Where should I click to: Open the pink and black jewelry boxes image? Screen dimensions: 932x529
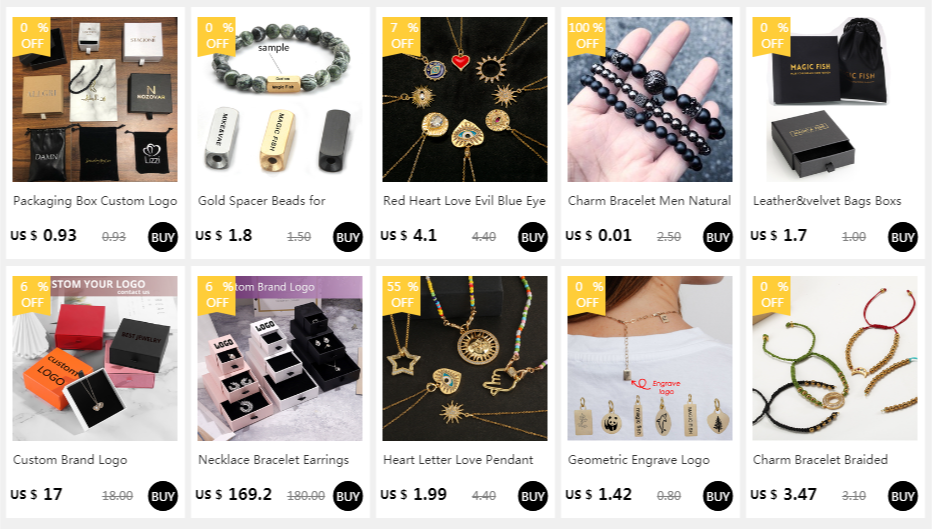(280, 358)
